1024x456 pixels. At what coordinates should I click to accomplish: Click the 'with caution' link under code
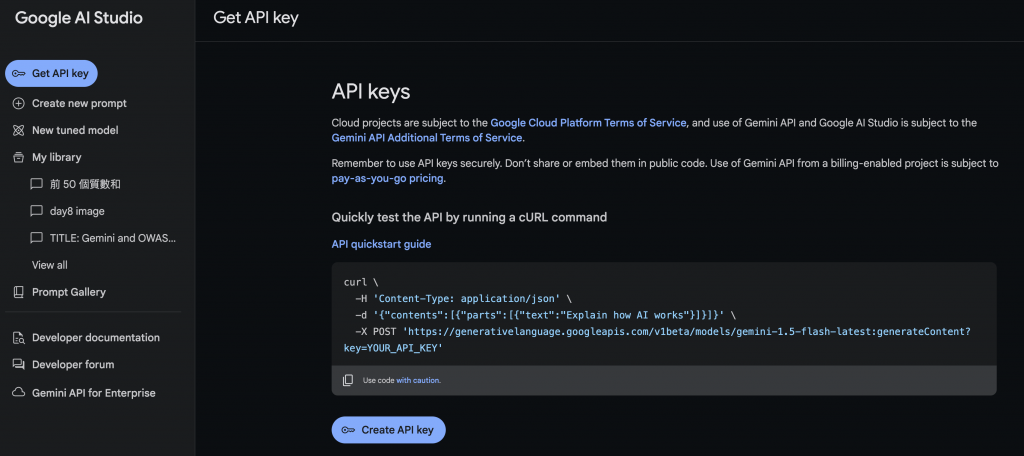click(x=418, y=380)
